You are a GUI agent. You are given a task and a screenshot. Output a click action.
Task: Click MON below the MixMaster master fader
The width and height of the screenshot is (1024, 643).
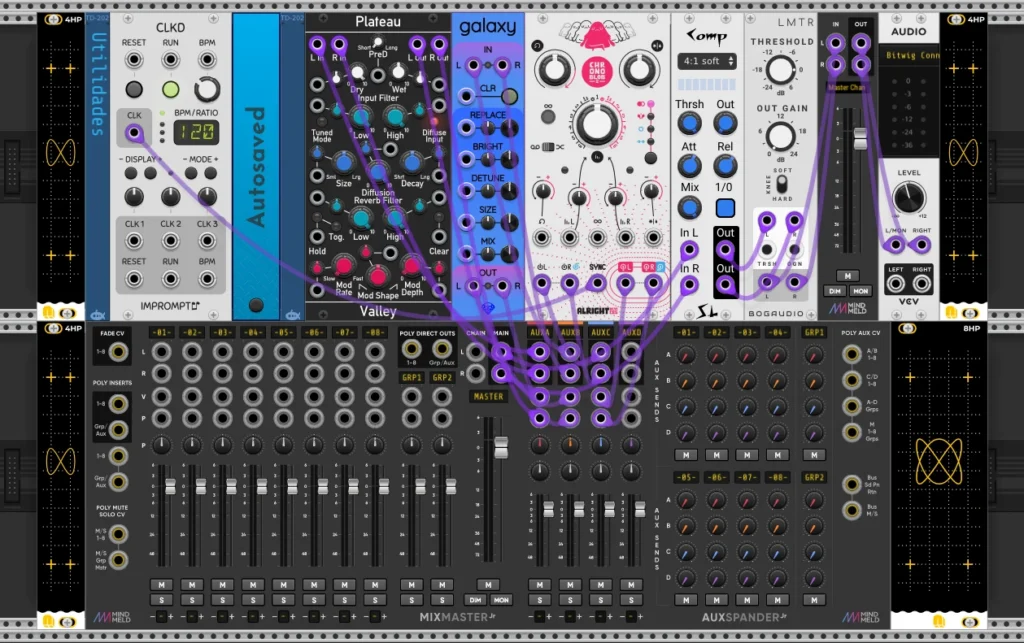click(501, 600)
